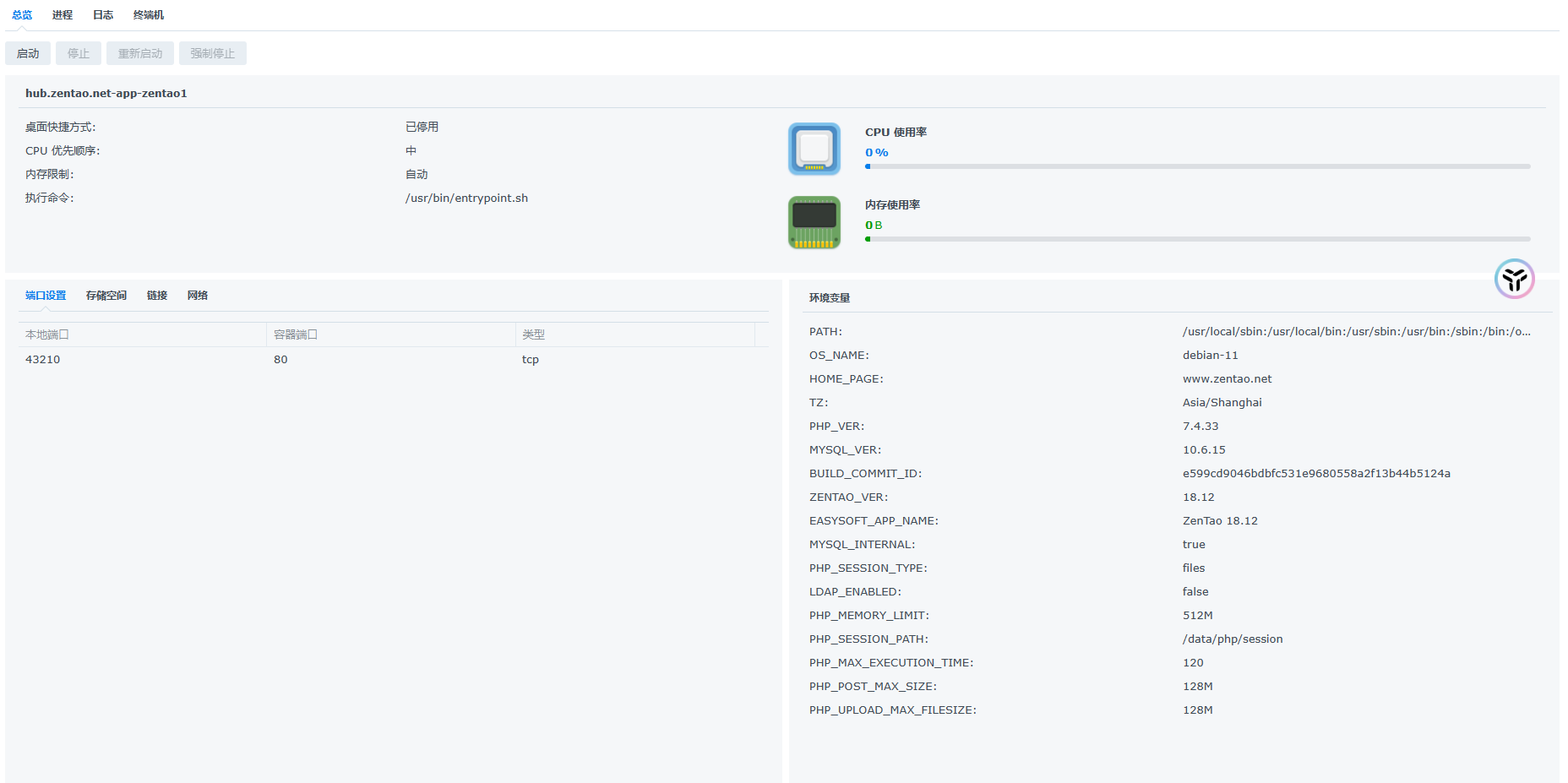
Task: Switch to the 网络 tab
Action: [198, 296]
